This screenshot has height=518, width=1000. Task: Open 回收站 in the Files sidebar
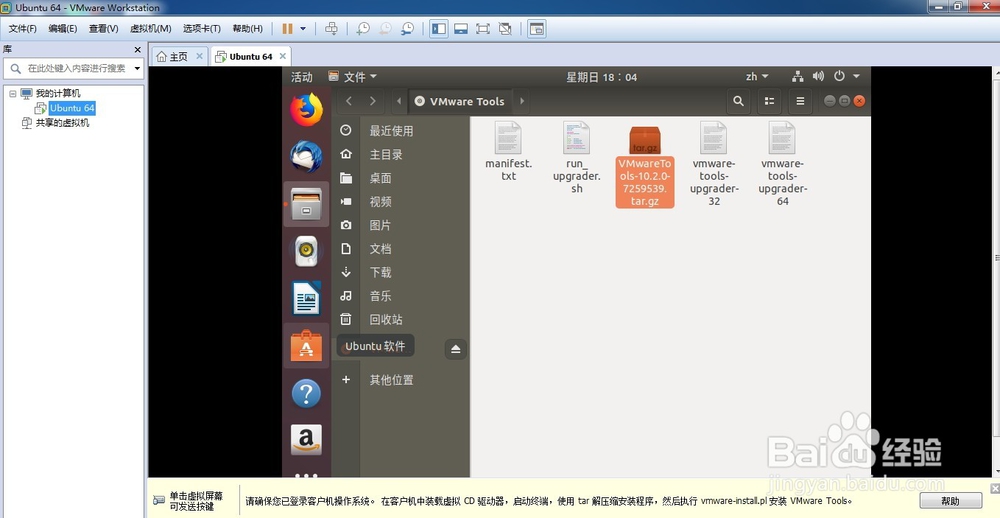pyautogui.click(x=401, y=320)
